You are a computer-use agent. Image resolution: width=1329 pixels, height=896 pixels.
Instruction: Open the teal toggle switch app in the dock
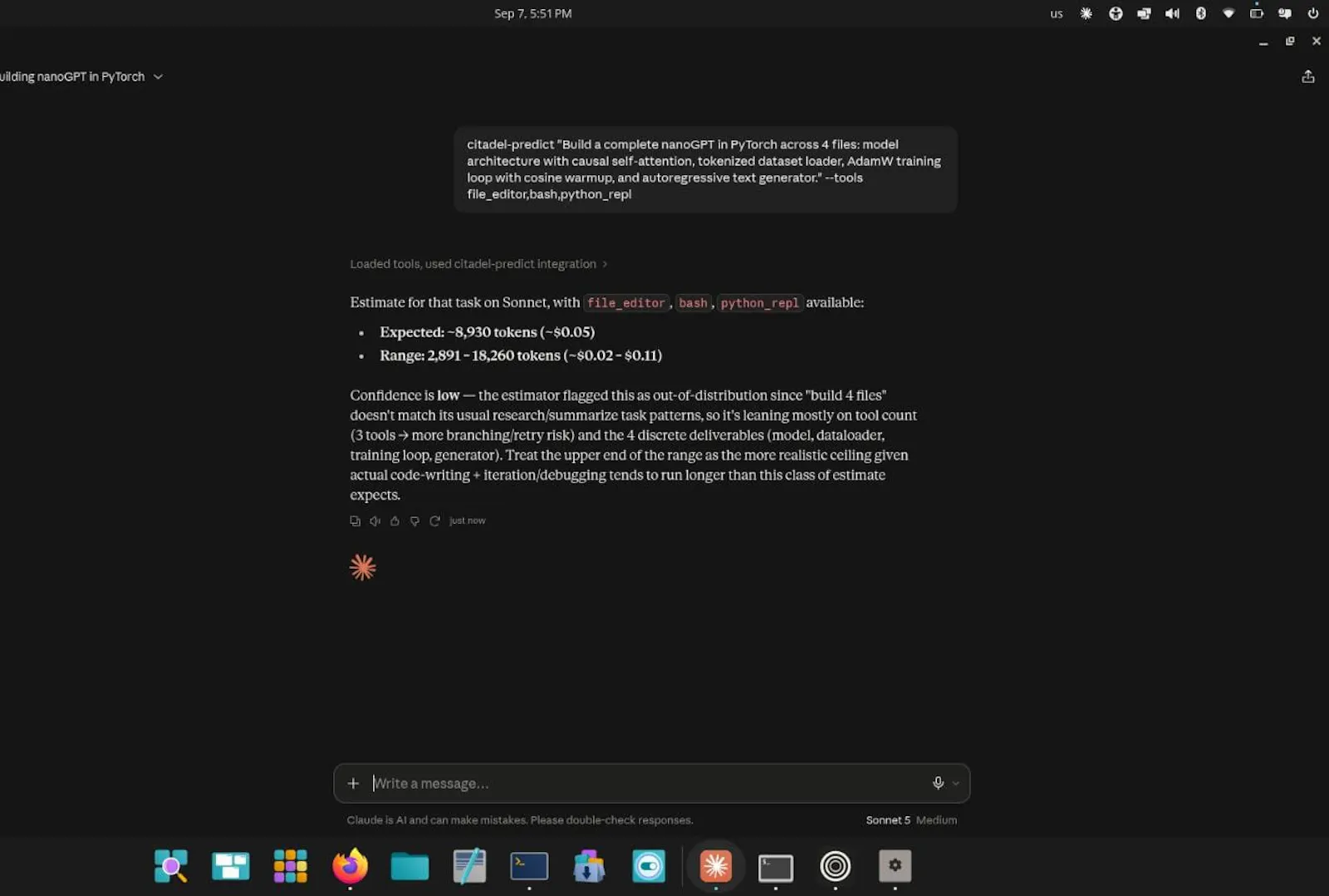pyautogui.click(x=649, y=866)
